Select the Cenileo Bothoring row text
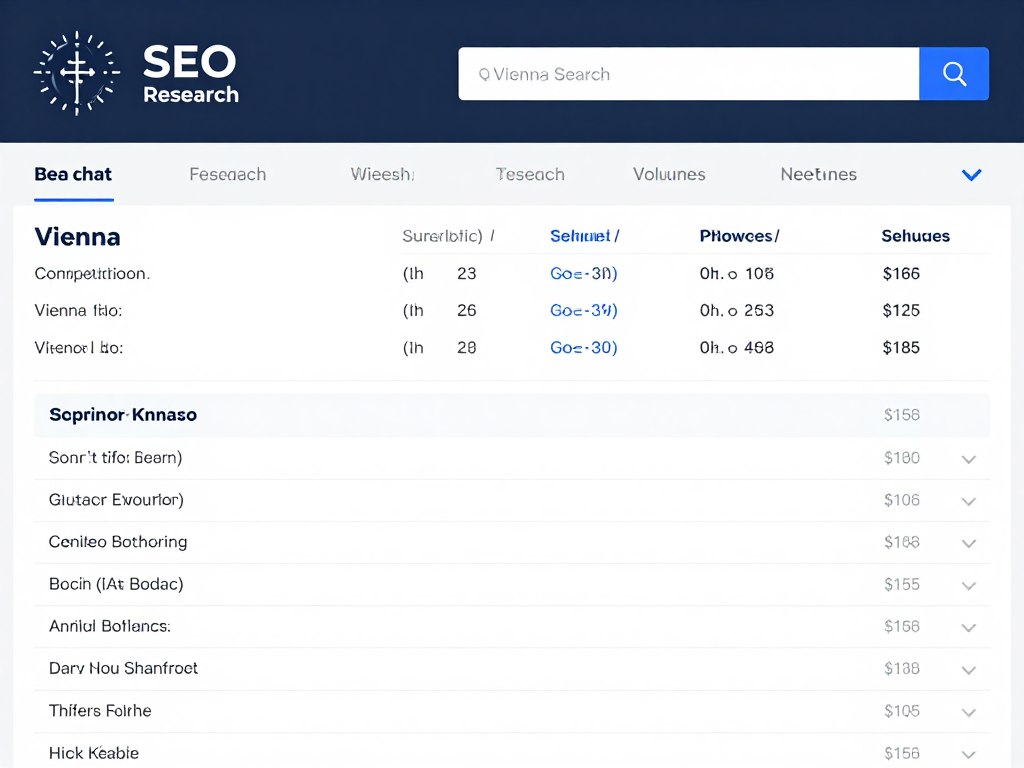The height and width of the screenshot is (768, 1024). (118, 542)
